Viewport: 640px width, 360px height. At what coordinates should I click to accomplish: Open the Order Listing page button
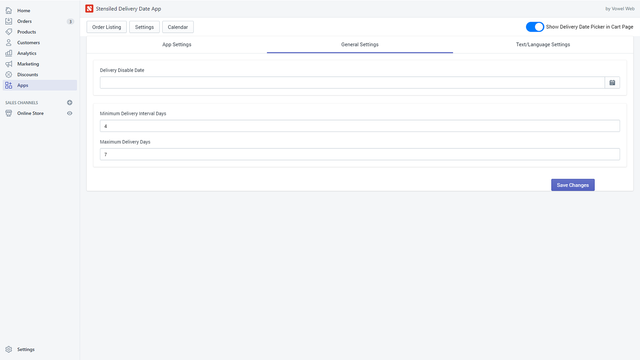107,27
